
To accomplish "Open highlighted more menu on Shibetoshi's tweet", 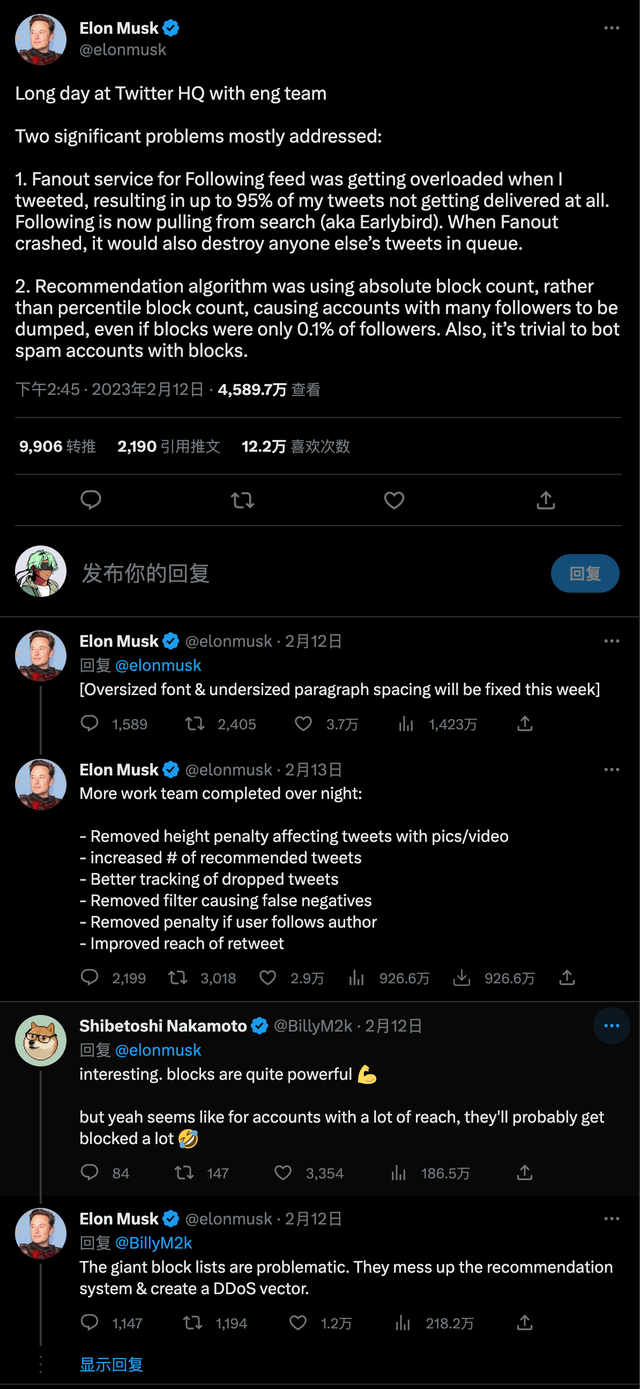I will point(612,1026).
